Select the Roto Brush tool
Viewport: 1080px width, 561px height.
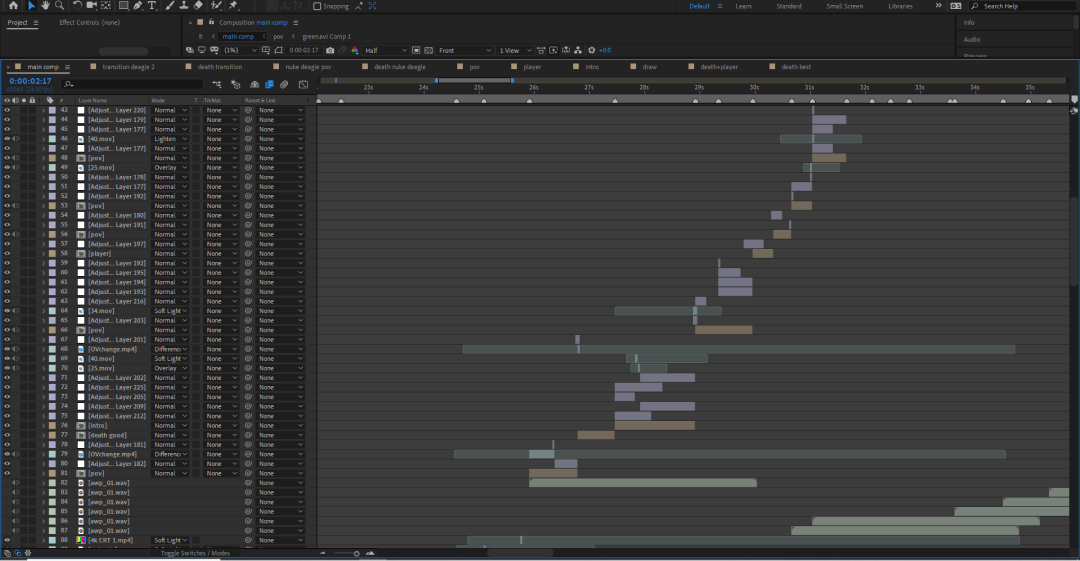point(216,6)
